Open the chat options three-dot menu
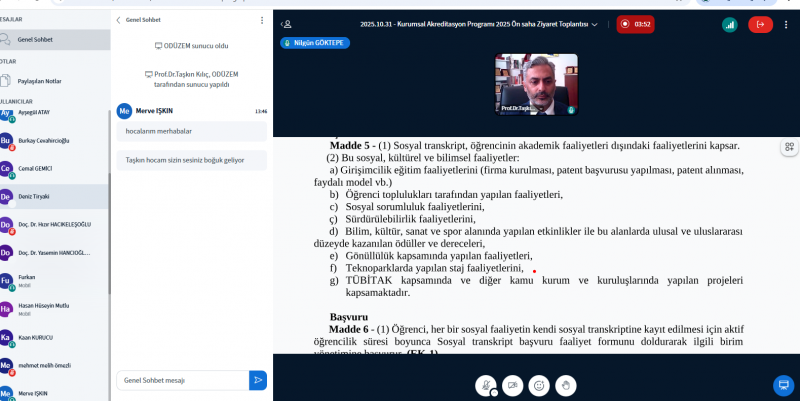800x401 pixels. click(x=262, y=19)
